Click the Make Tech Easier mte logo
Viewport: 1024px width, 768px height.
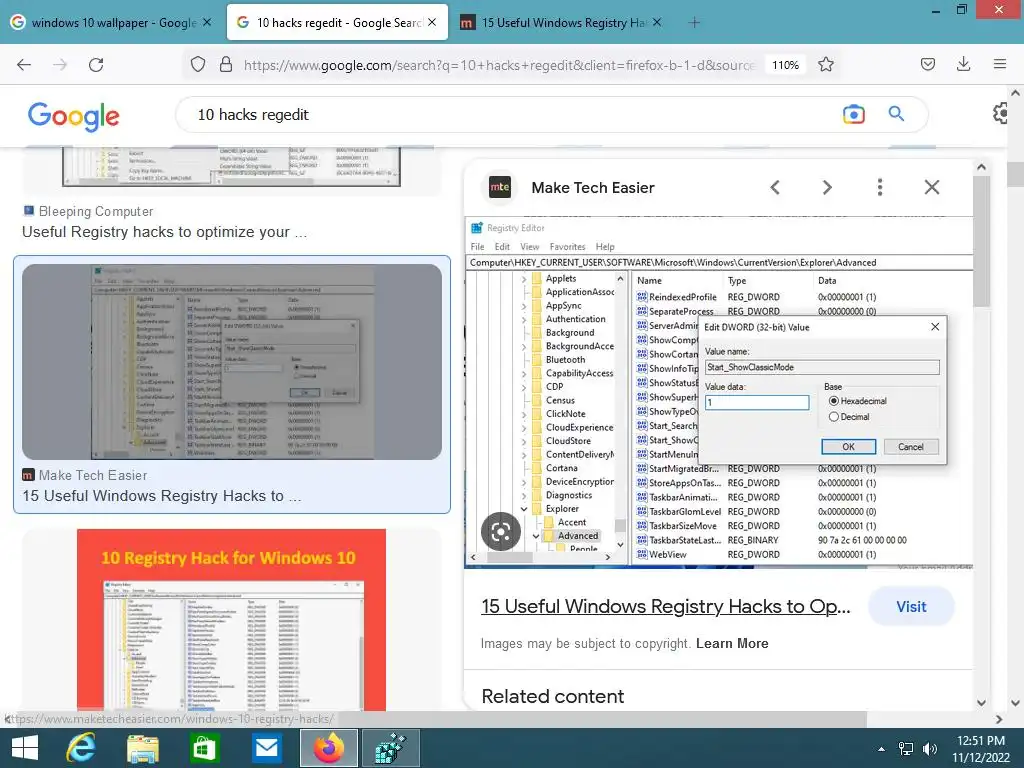coord(500,187)
